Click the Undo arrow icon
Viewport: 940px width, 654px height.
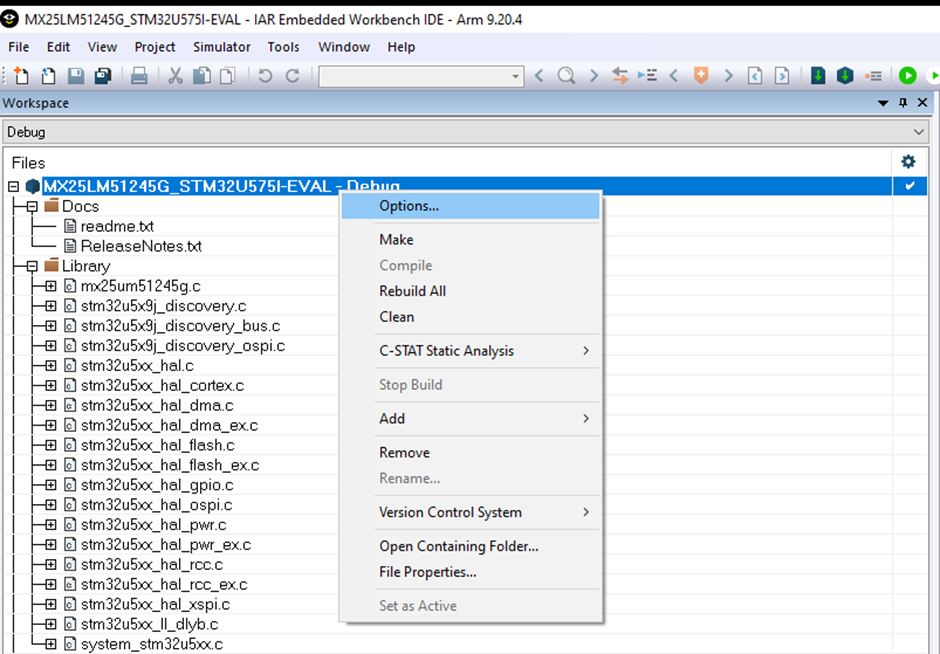tap(265, 76)
